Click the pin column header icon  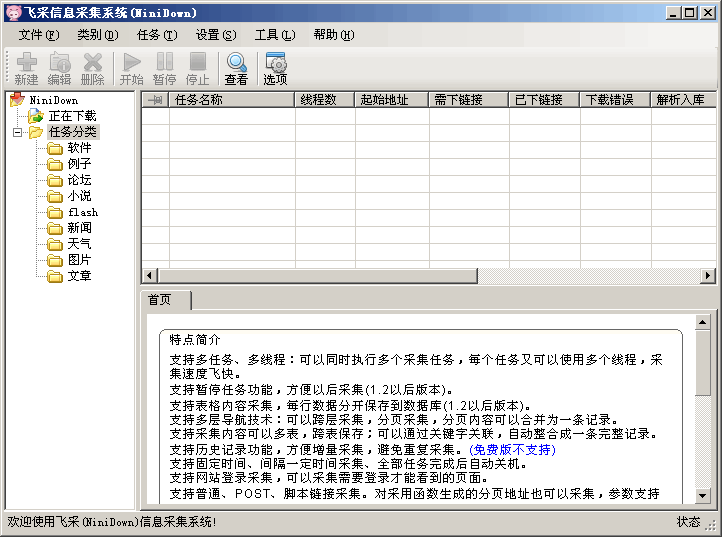click(155, 99)
